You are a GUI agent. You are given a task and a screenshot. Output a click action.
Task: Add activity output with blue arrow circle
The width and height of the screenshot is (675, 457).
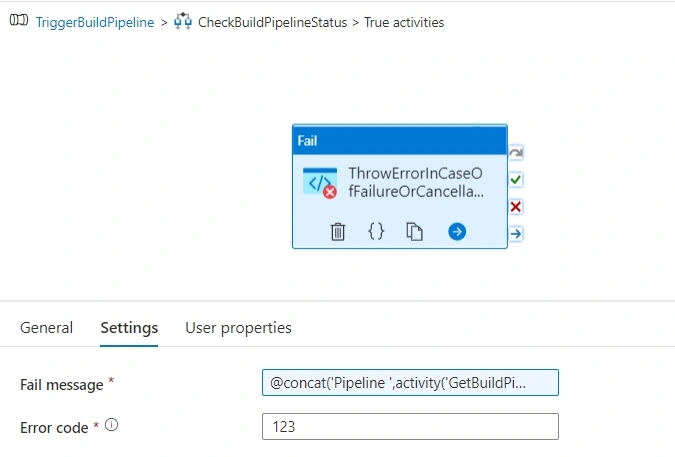click(457, 232)
